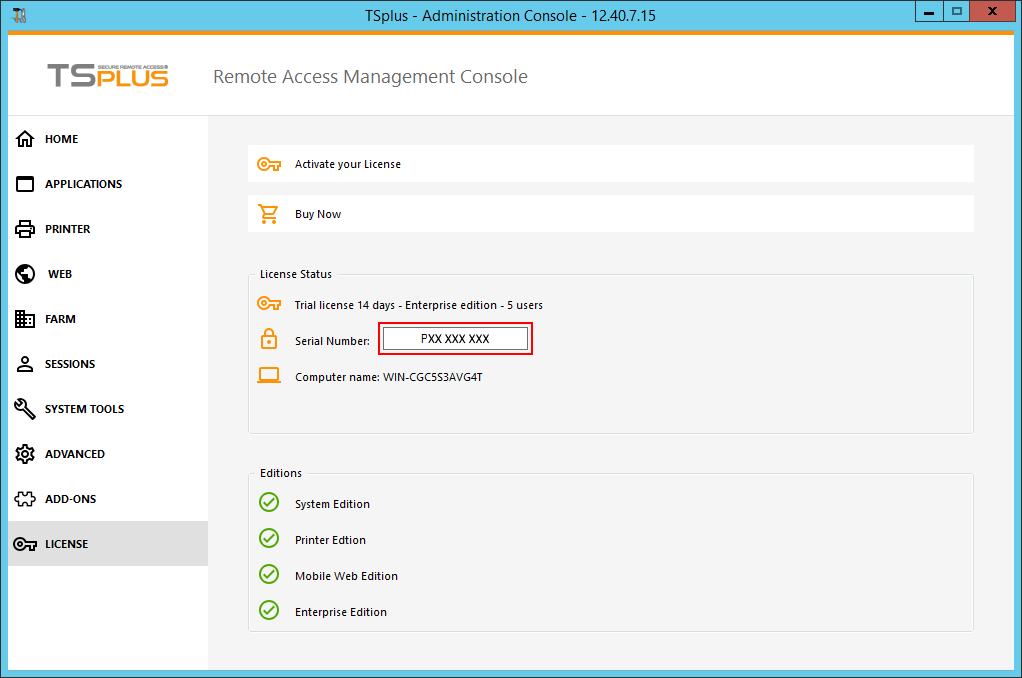This screenshot has height=678, width=1022.
Task: Open the ADD-ONS section label
Action: [70, 499]
